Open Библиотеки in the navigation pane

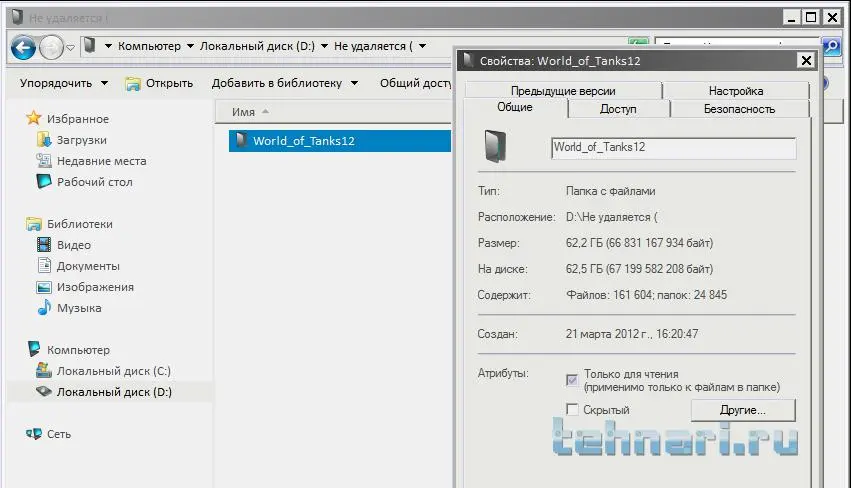(x=80, y=224)
